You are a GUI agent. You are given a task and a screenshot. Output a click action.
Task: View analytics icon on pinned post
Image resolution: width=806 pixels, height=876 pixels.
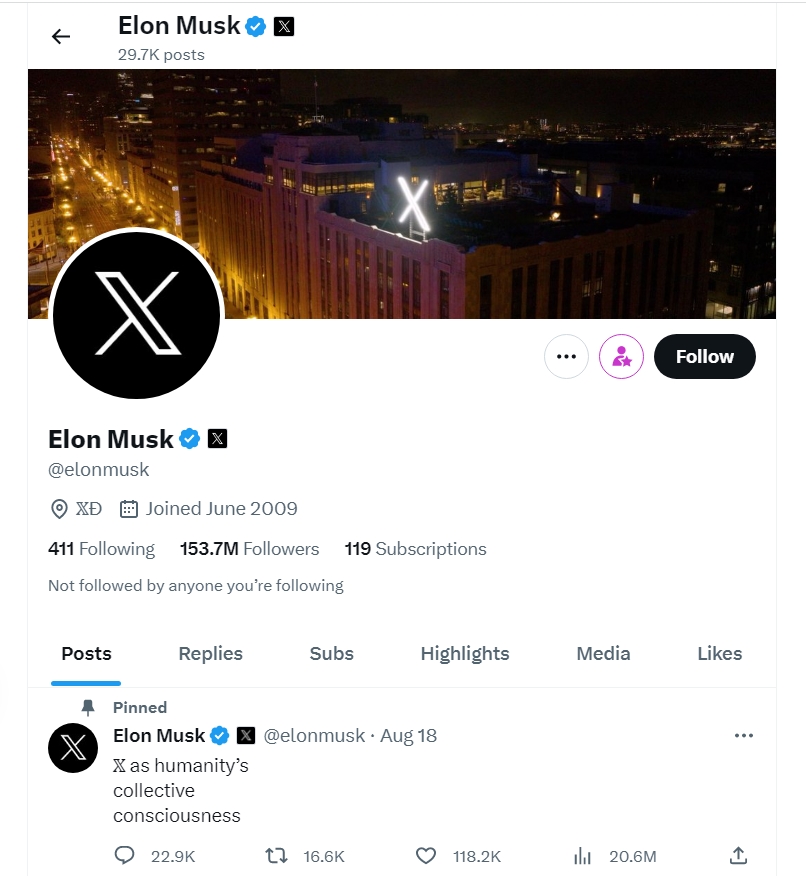[x=583, y=856]
